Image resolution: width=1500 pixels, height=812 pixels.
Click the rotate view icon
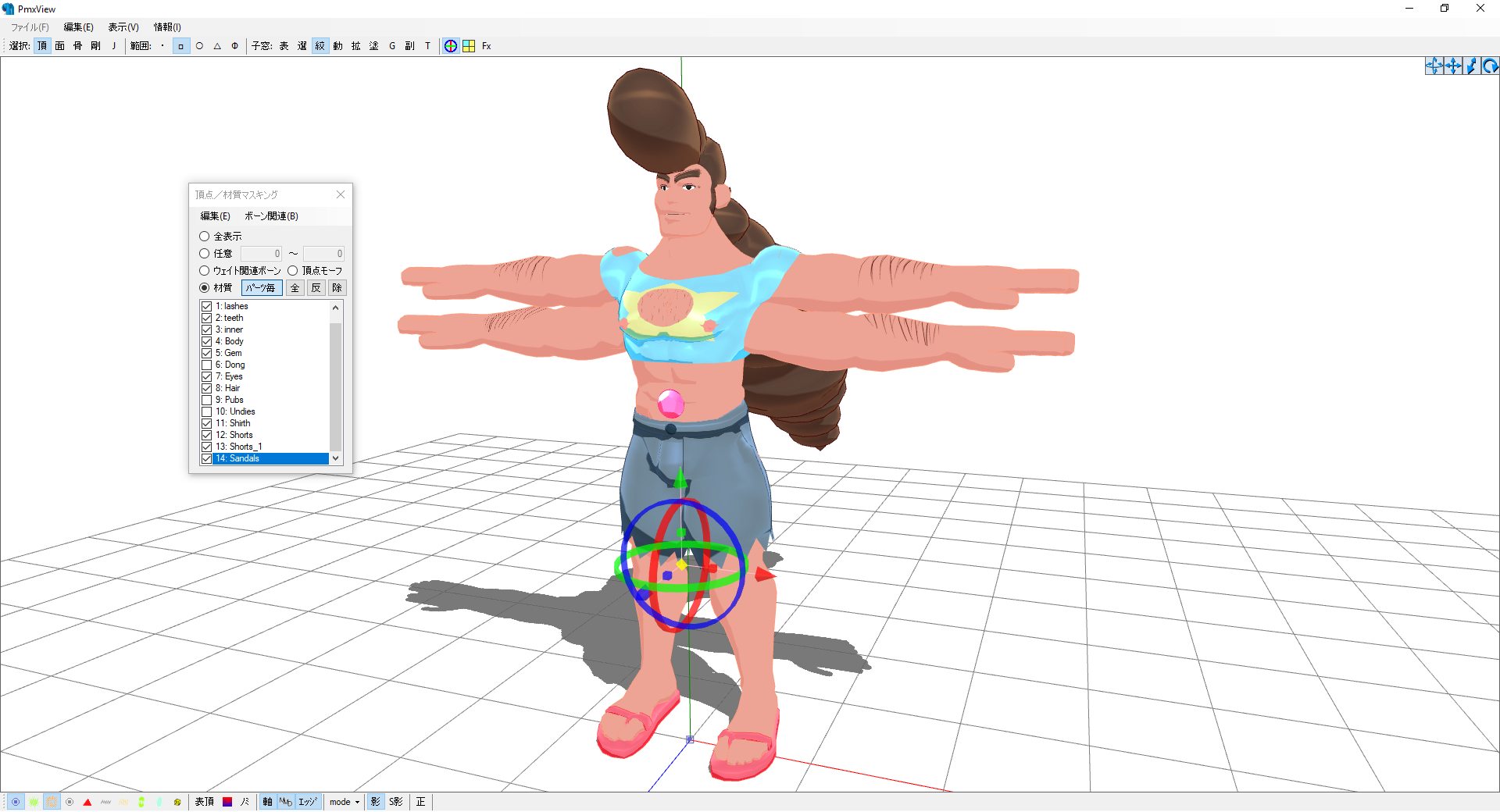tap(1491, 66)
